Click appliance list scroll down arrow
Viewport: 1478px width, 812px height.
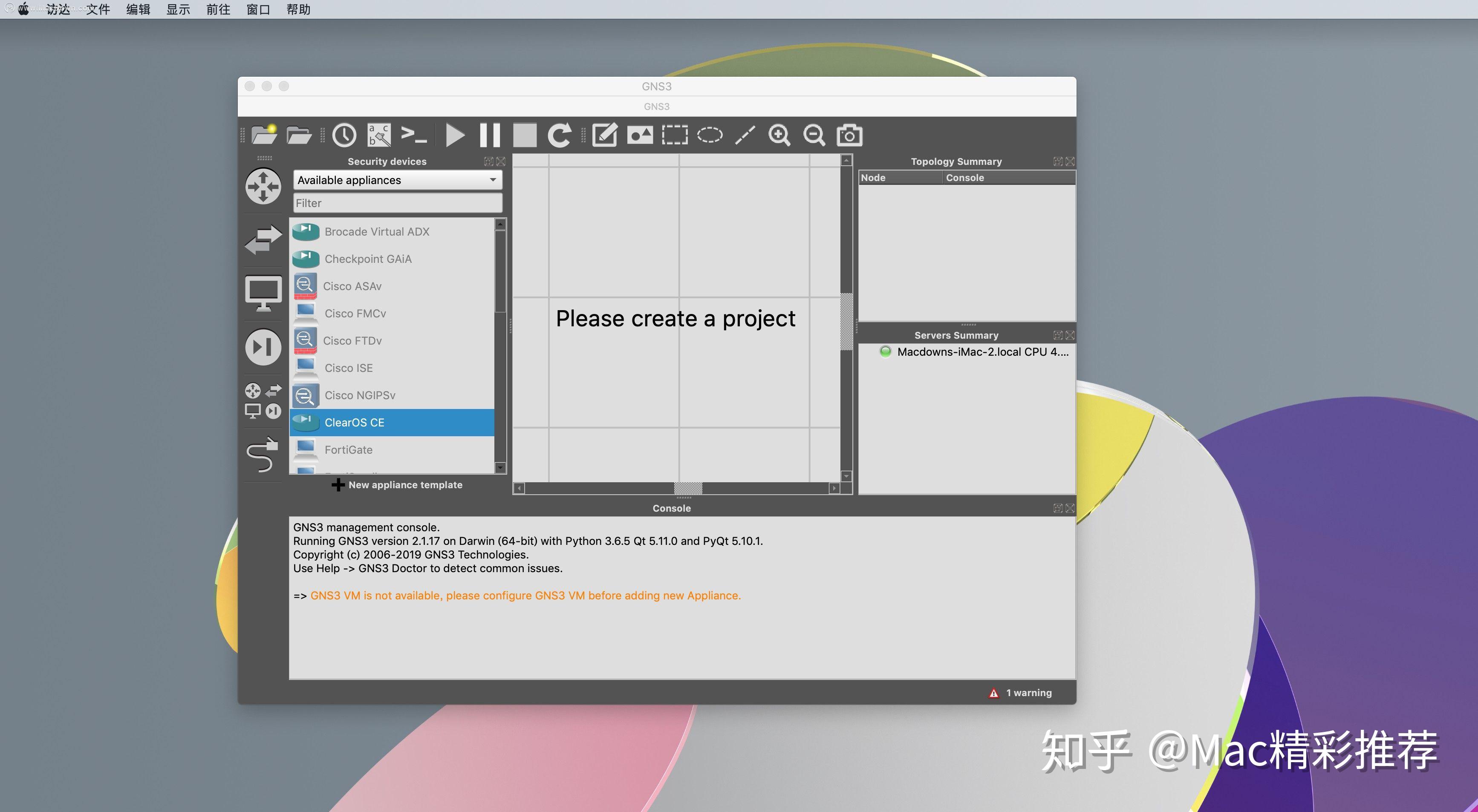(x=500, y=468)
